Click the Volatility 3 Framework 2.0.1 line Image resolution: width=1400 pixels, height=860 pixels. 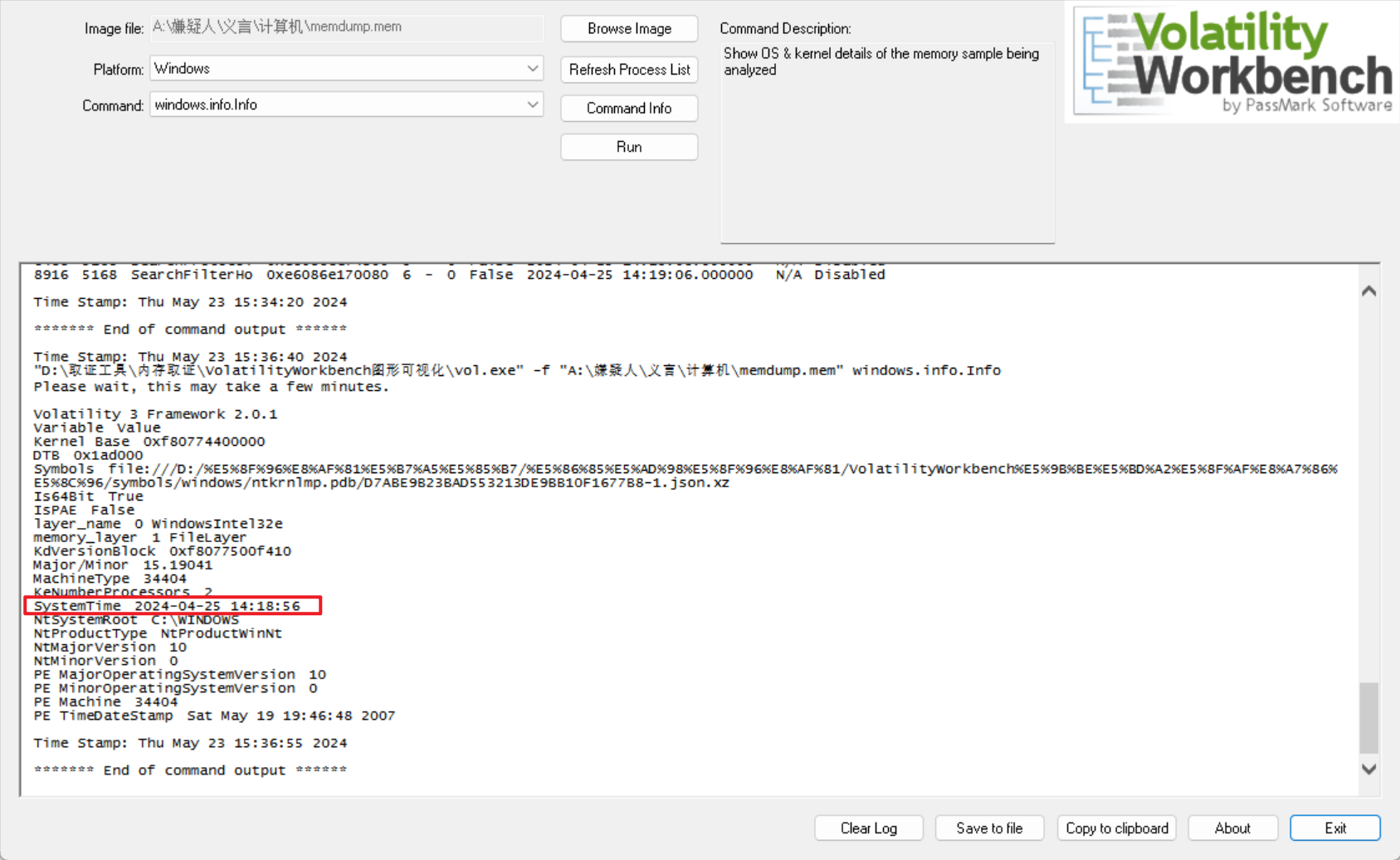point(155,414)
